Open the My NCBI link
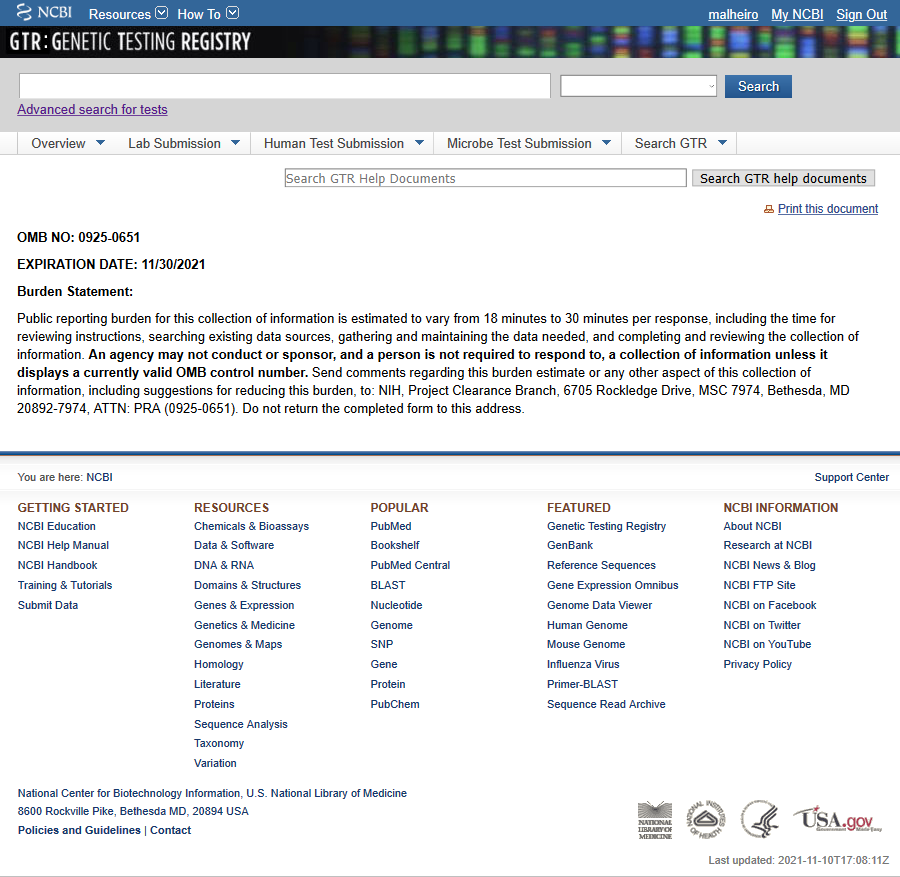Viewport: 900px width, 877px height. coord(797,14)
